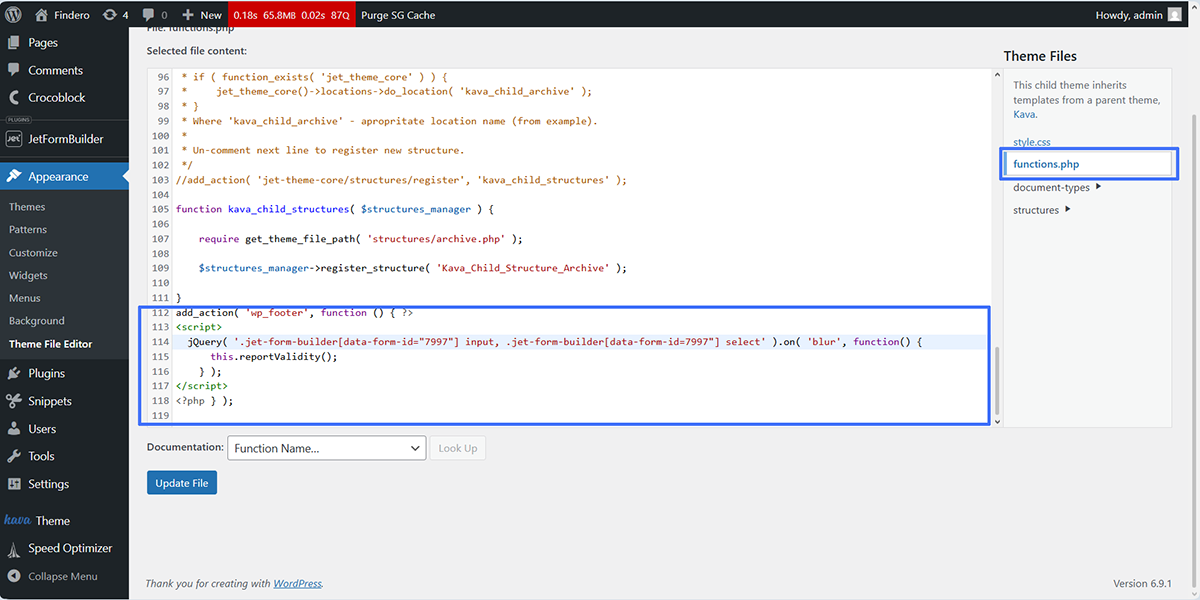Open the Themes submenu item
Screen dimensions: 1200x600
click(x=27, y=207)
